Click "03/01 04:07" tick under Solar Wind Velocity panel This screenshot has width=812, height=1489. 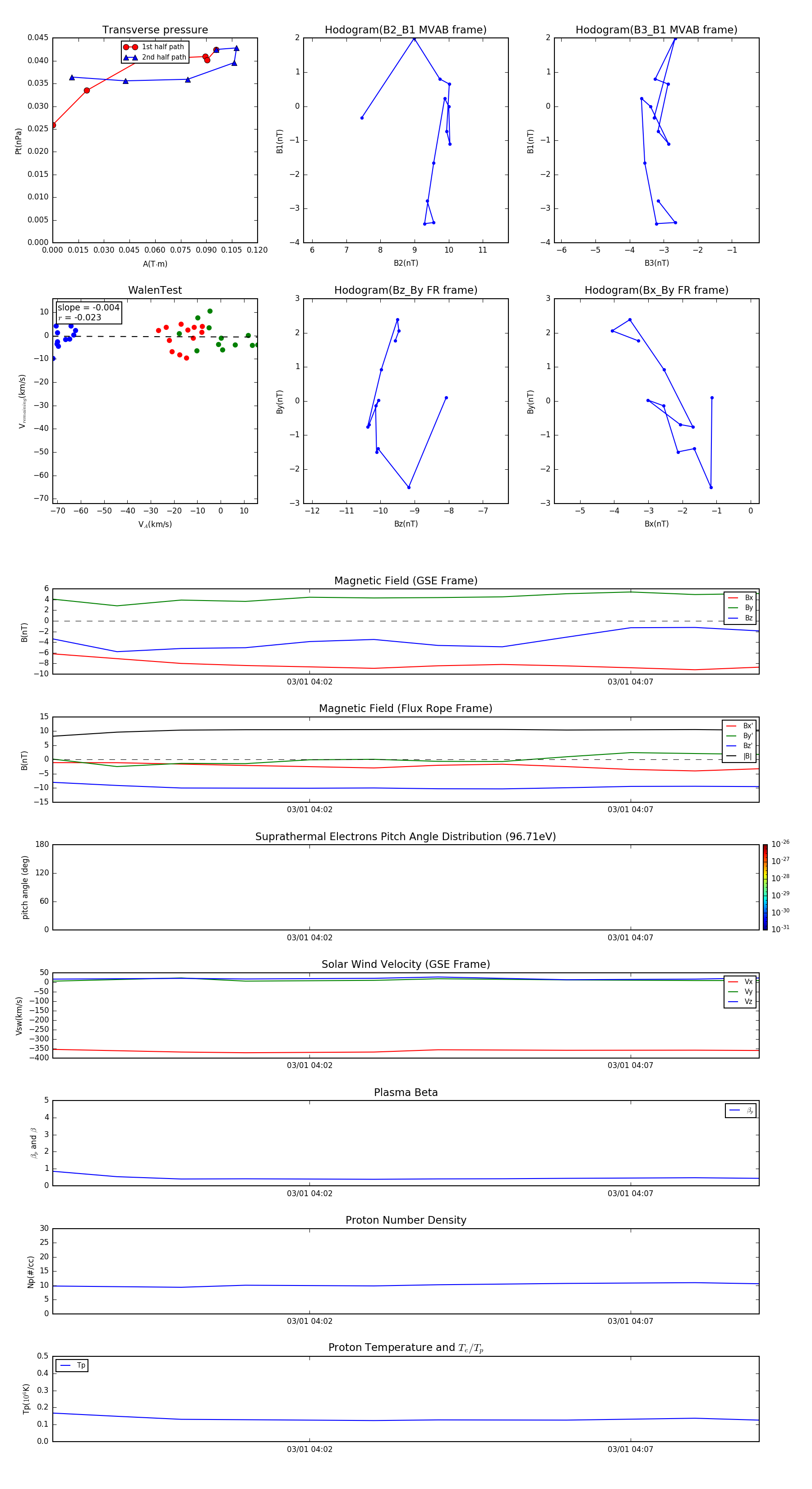[631, 1065]
